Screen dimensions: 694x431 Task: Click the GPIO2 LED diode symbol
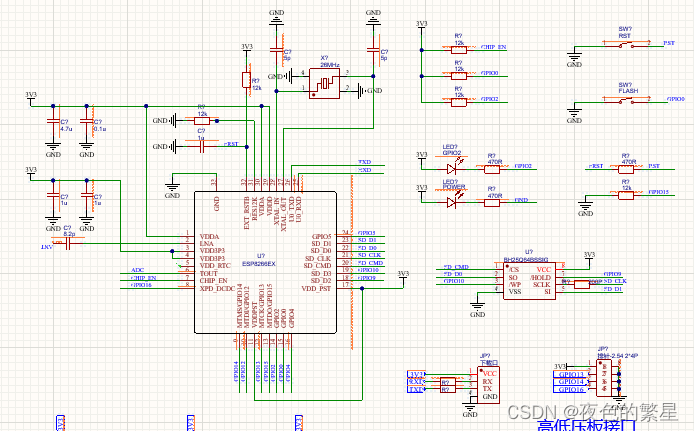[451, 169]
